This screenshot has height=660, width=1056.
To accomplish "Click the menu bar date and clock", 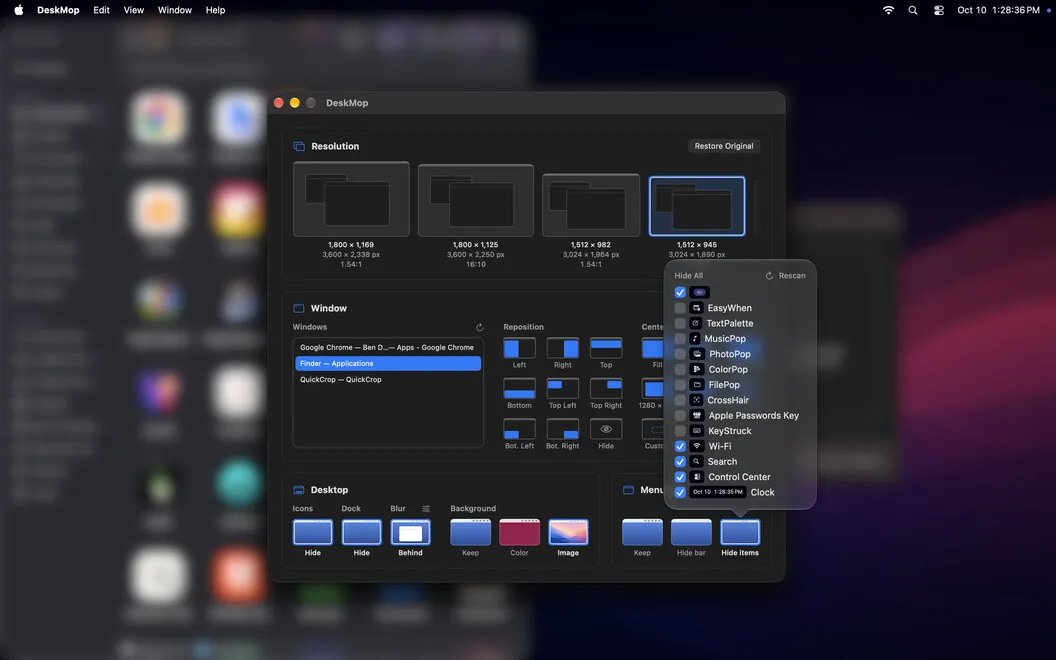I will point(998,10).
